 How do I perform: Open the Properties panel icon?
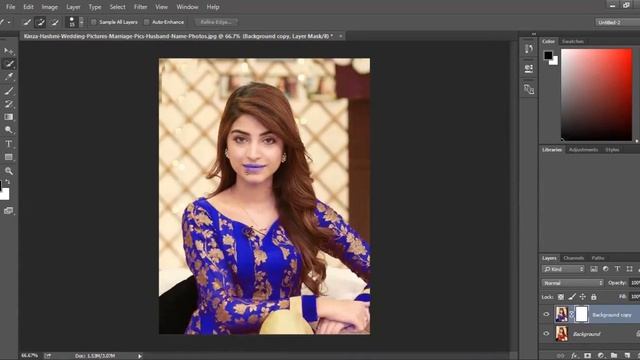[x=529, y=68]
